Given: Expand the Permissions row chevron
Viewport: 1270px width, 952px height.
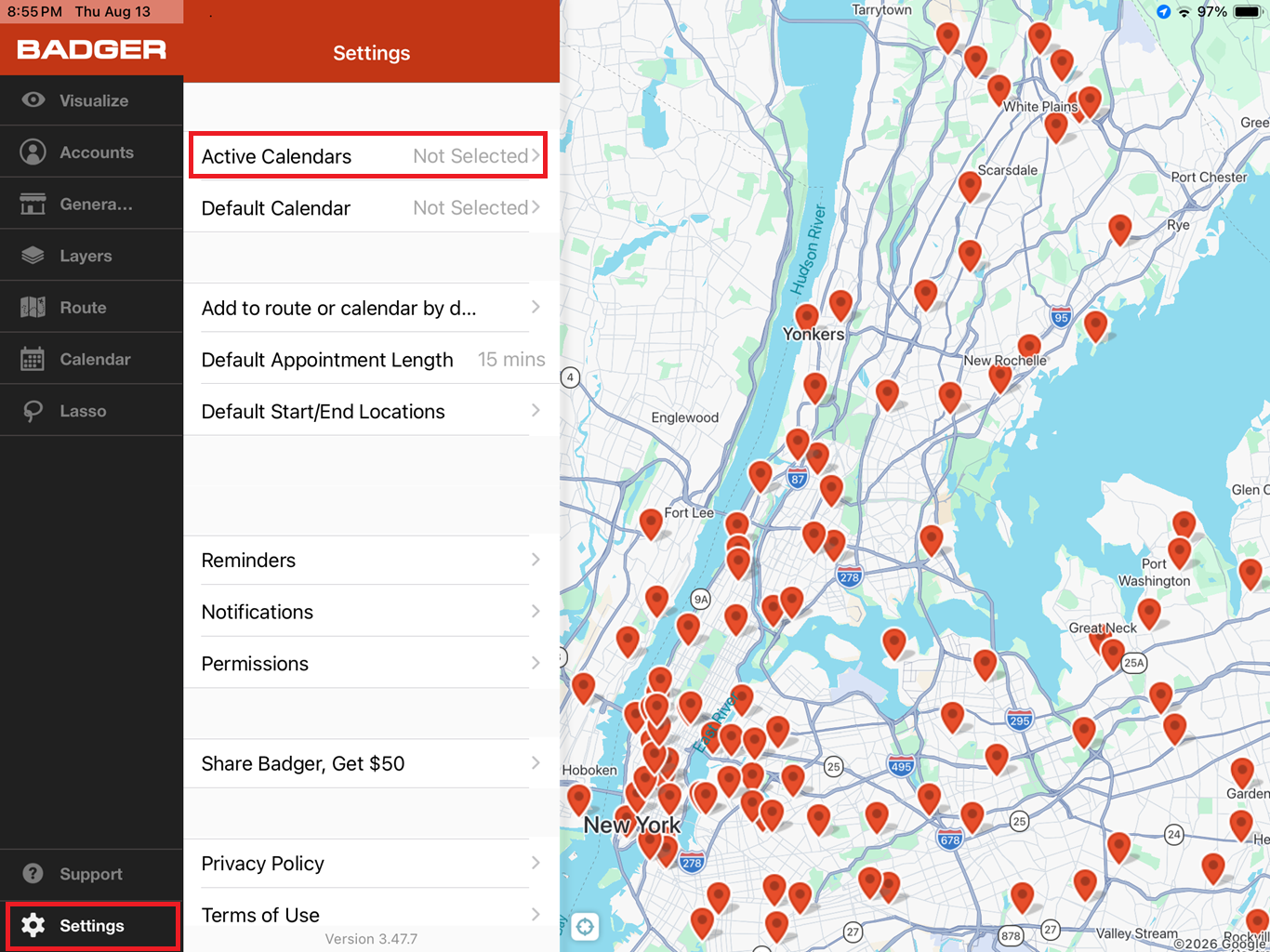Looking at the screenshot, I should point(536,663).
